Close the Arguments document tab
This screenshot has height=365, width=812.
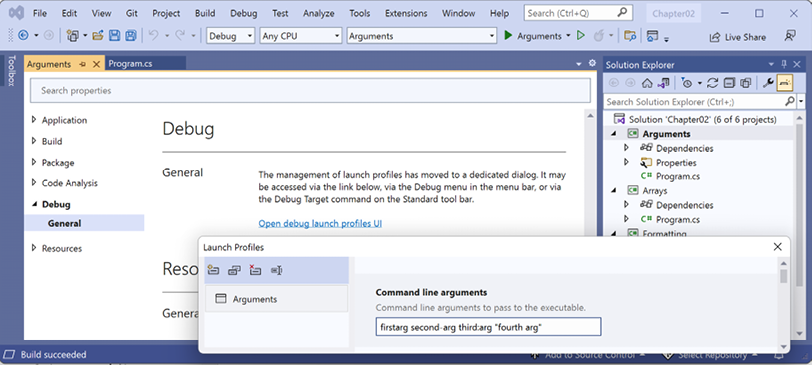coord(96,64)
